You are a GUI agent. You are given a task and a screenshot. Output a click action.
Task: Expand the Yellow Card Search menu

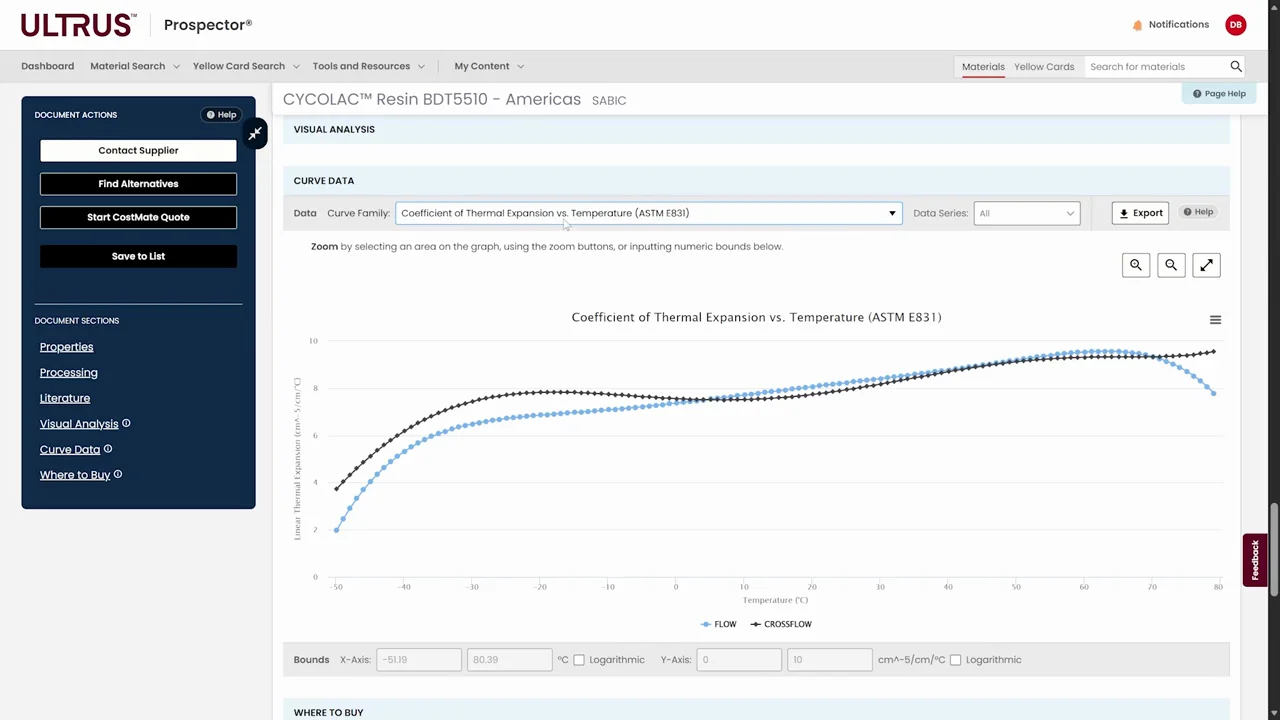coord(246,66)
